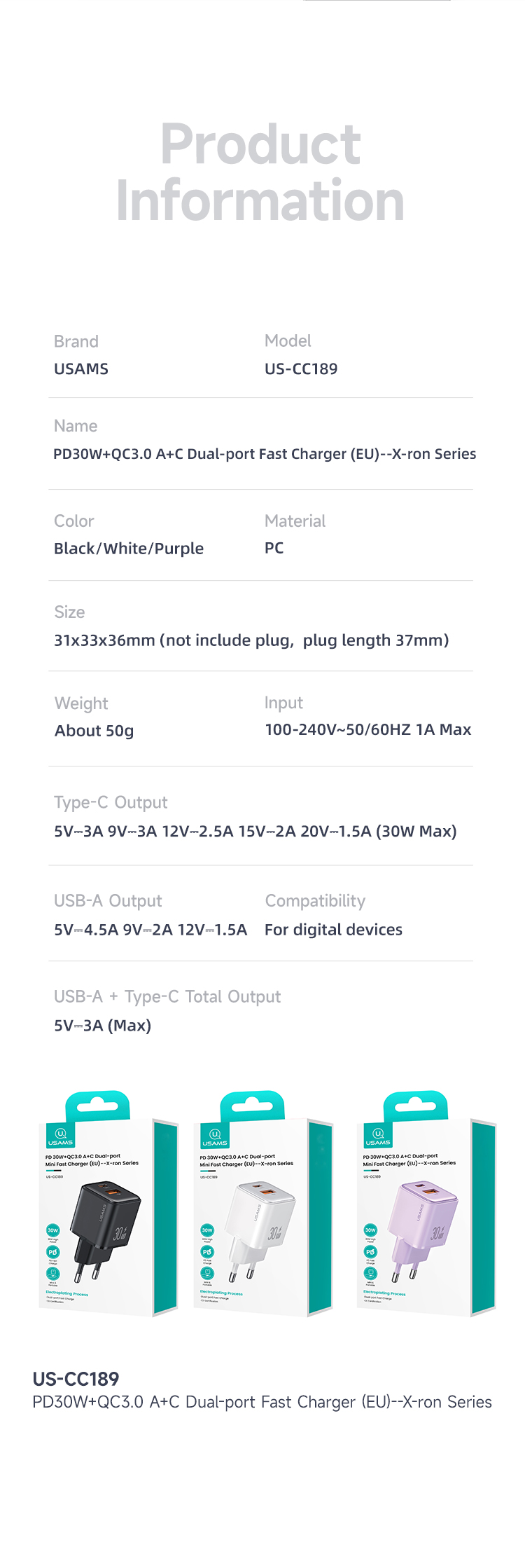Click the bottom product name caption
This screenshot has width=525, height=1568.
[x=262, y=1402]
